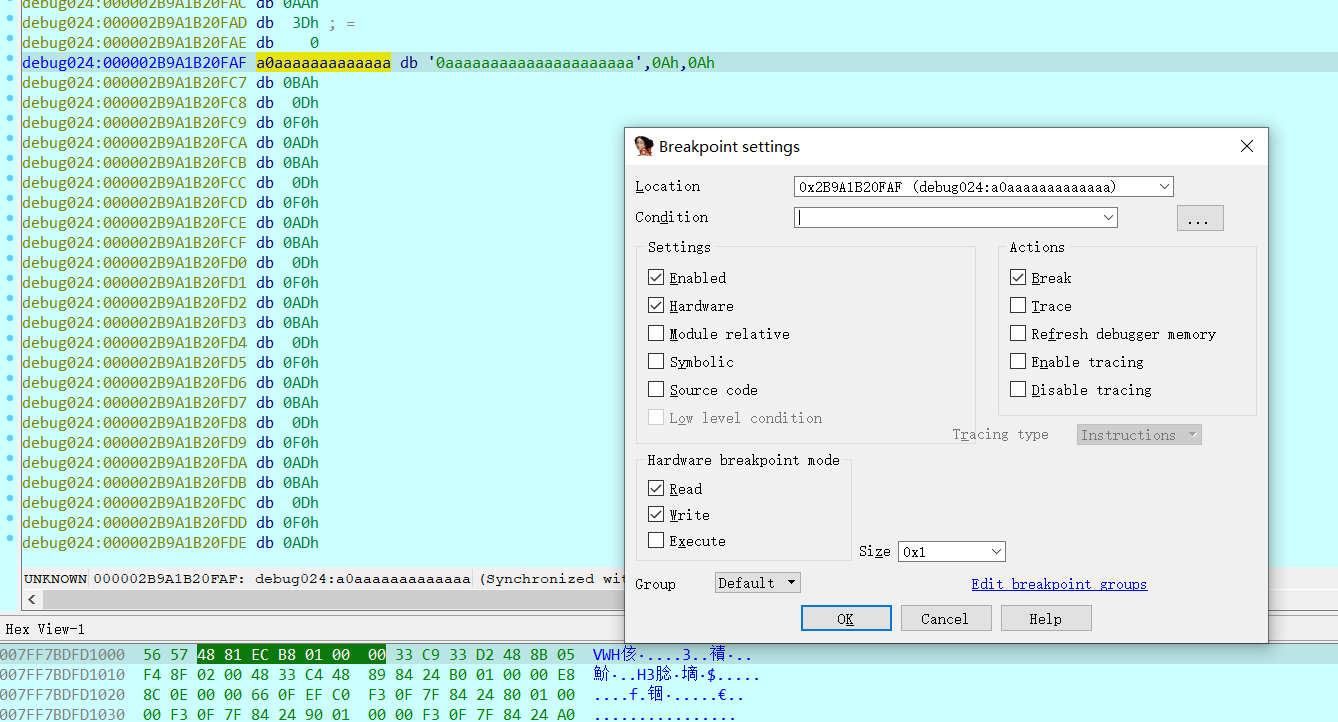
Task: Open the Size 0x1 dropdown
Action: (995, 552)
